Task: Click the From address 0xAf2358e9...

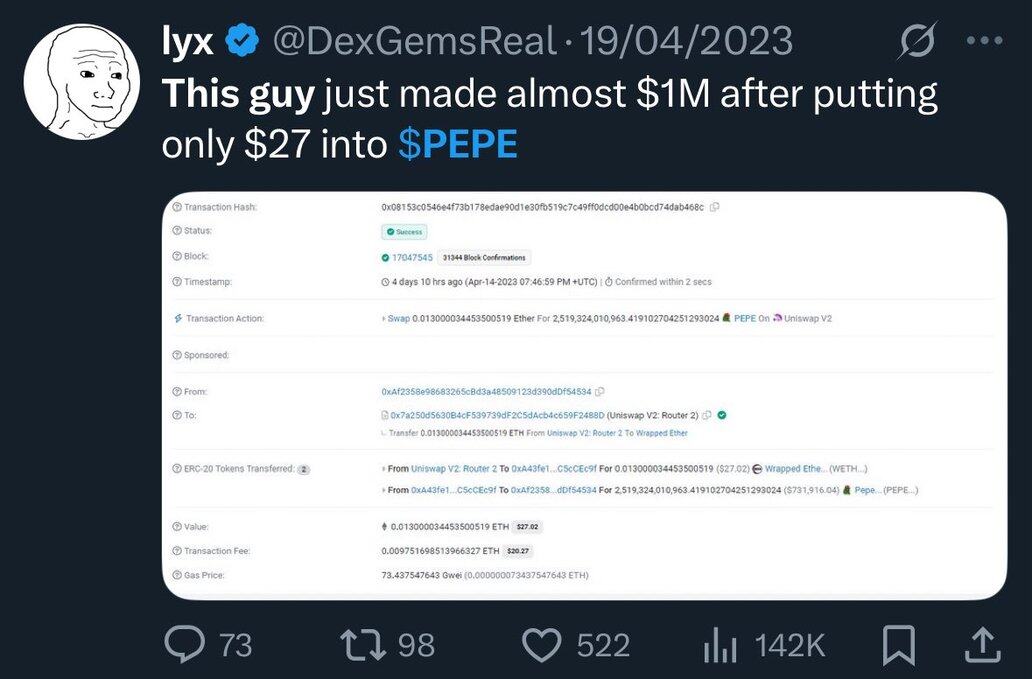Action: click(486, 391)
